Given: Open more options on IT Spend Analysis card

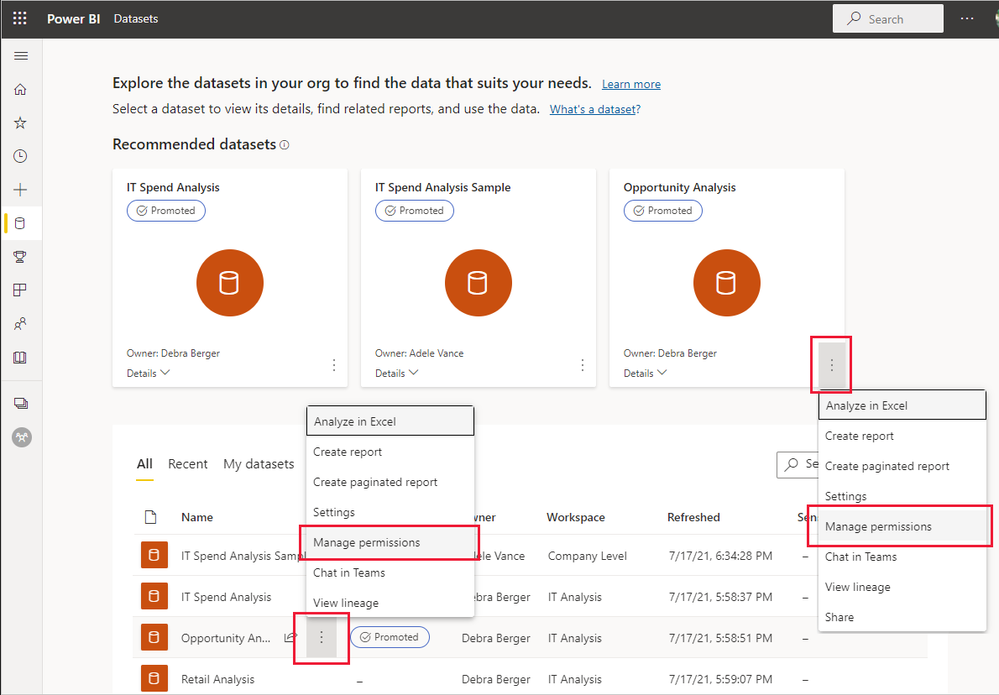Looking at the screenshot, I should point(334,364).
